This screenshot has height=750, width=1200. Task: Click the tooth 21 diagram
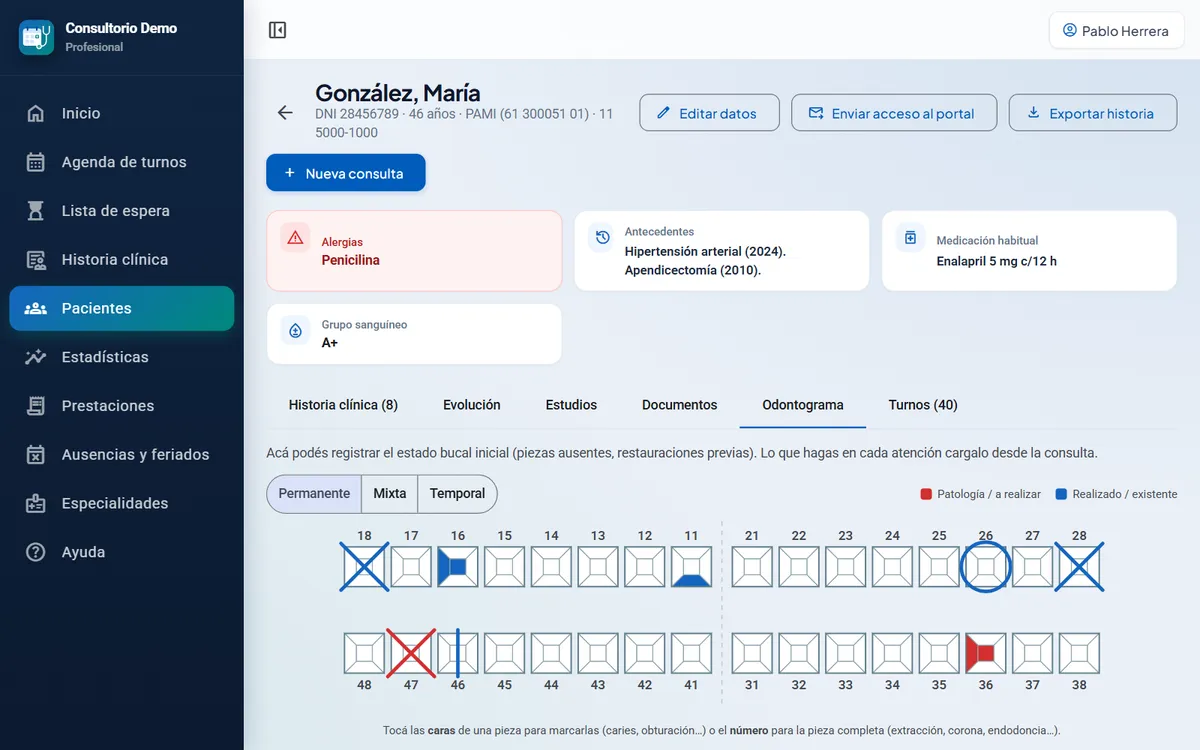click(752, 567)
